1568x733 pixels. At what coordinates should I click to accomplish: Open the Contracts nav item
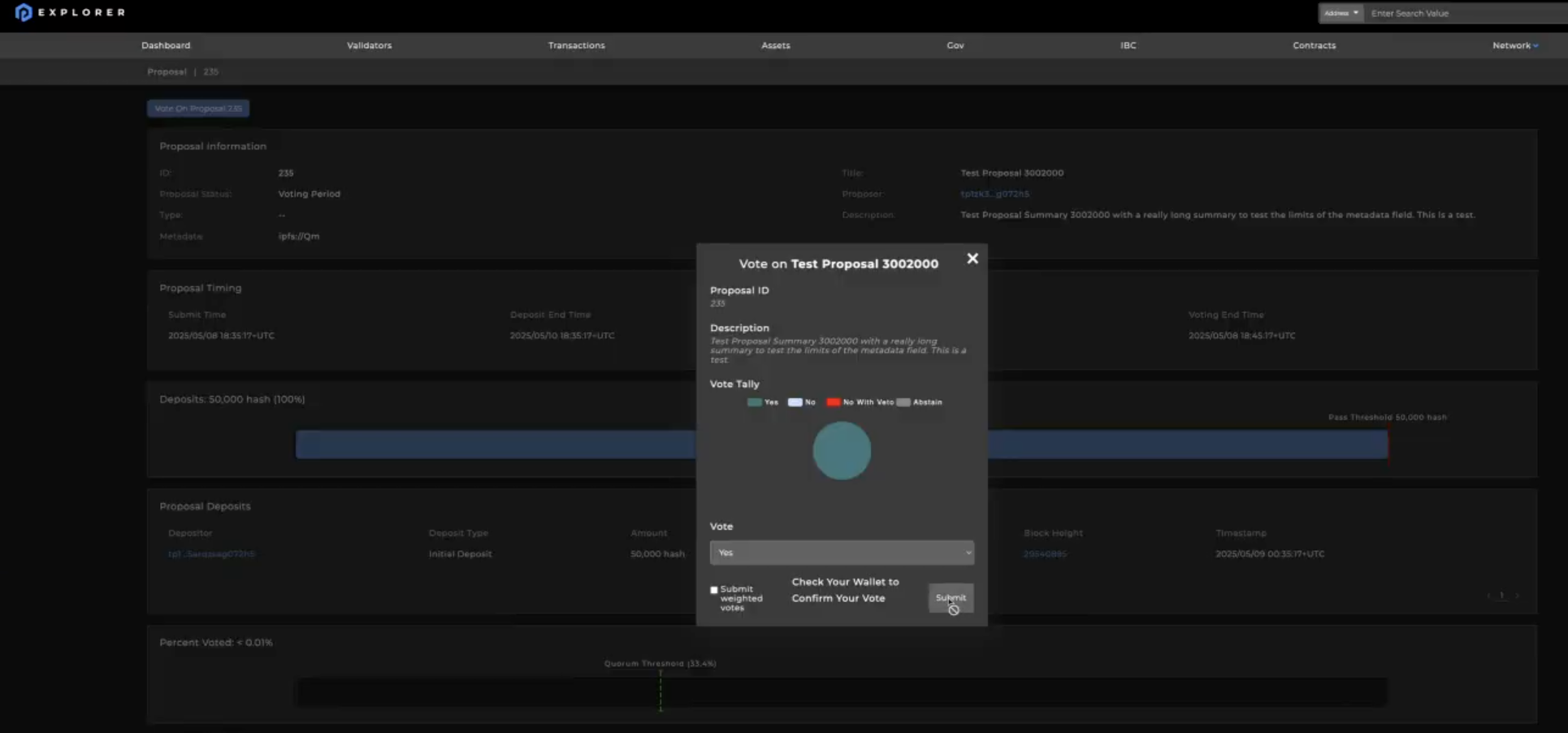point(1314,46)
